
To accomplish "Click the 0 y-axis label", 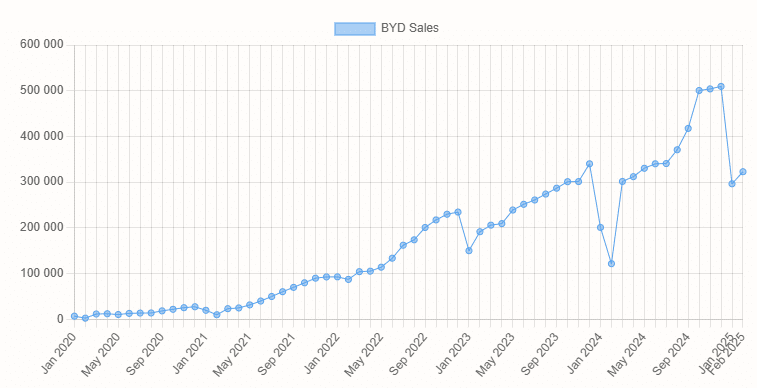I will point(60,319).
